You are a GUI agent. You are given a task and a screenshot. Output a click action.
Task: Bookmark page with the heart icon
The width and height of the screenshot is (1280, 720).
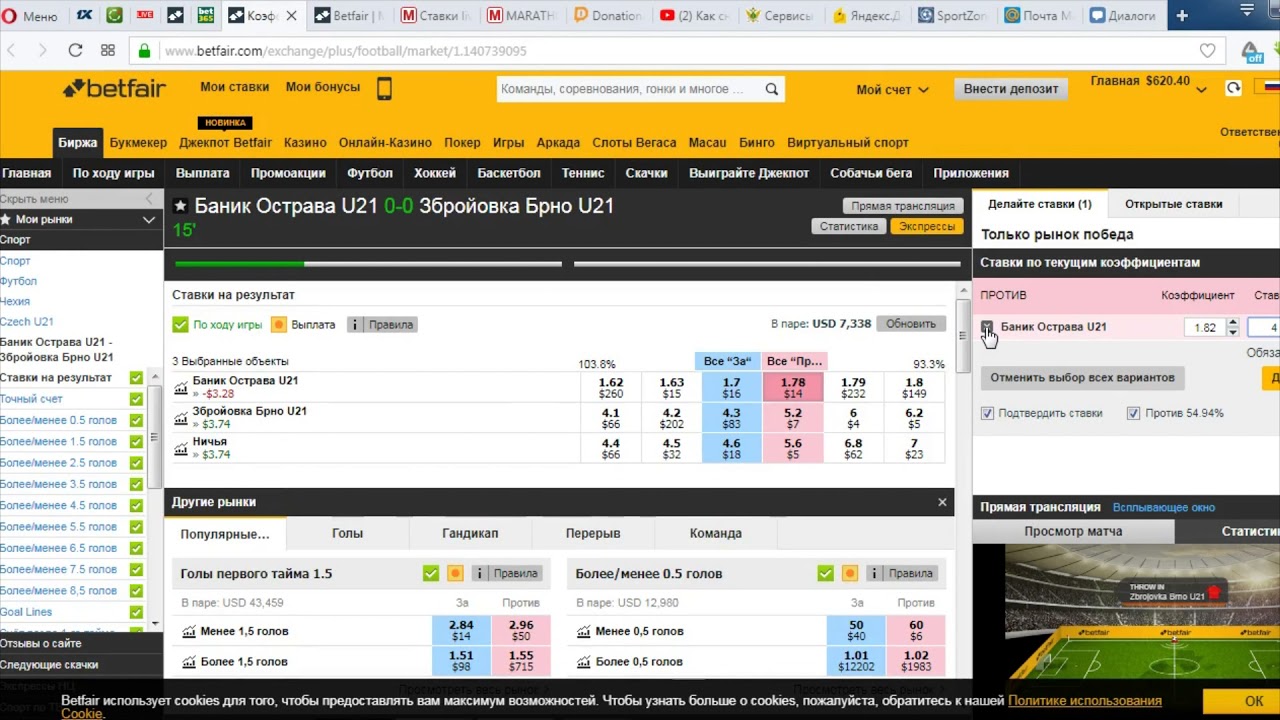(1208, 50)
